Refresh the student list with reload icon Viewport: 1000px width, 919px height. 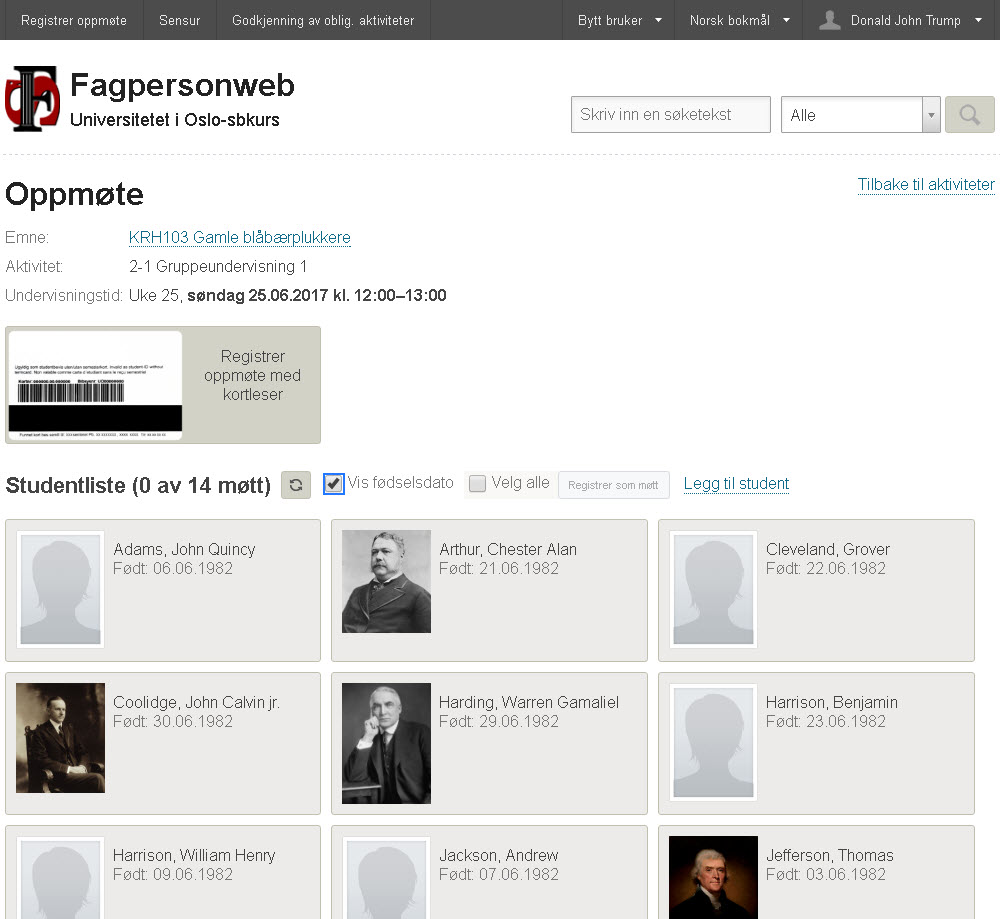296,485
